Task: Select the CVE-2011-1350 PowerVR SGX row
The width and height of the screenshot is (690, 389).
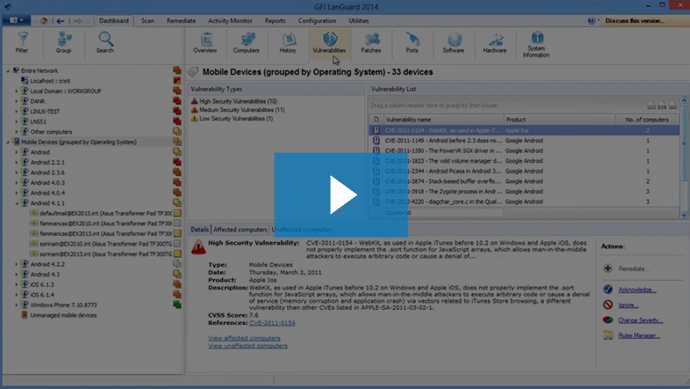Action: click(524, 151)
